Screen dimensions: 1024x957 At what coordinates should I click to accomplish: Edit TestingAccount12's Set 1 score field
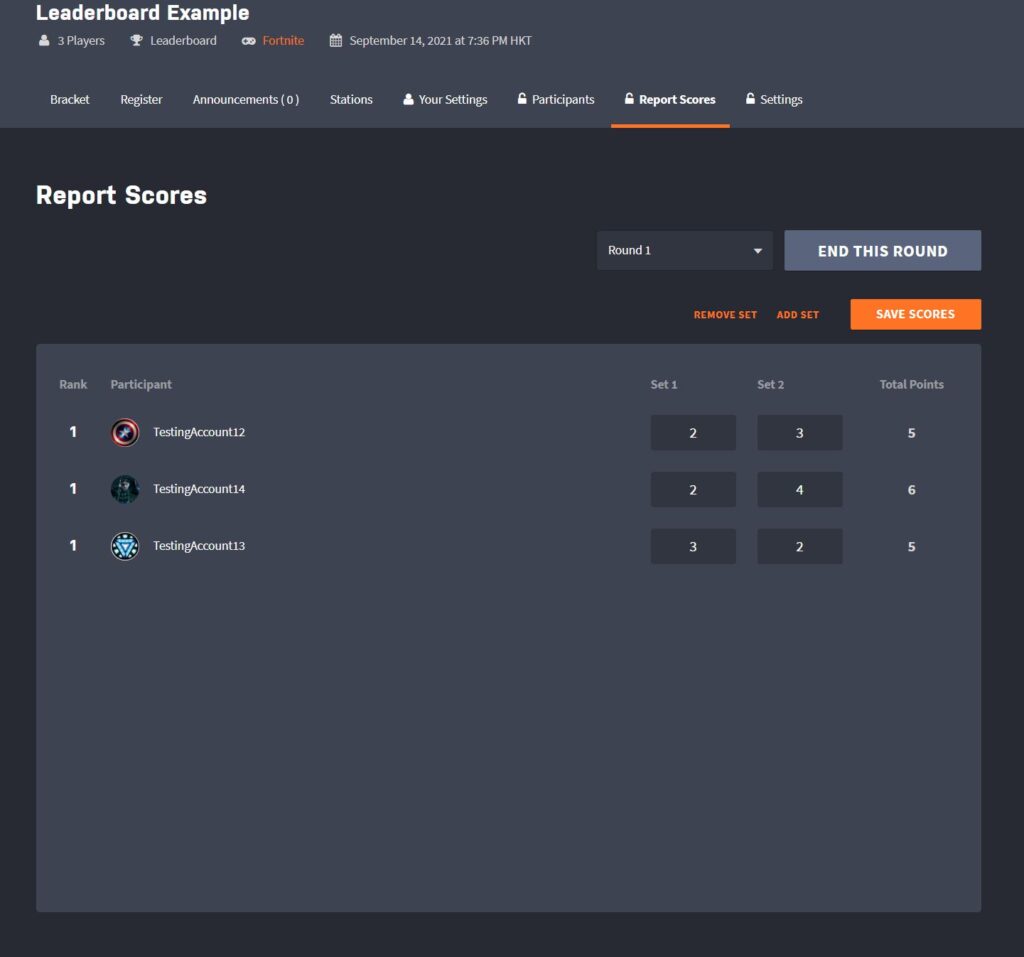click(x=693, y=432)
